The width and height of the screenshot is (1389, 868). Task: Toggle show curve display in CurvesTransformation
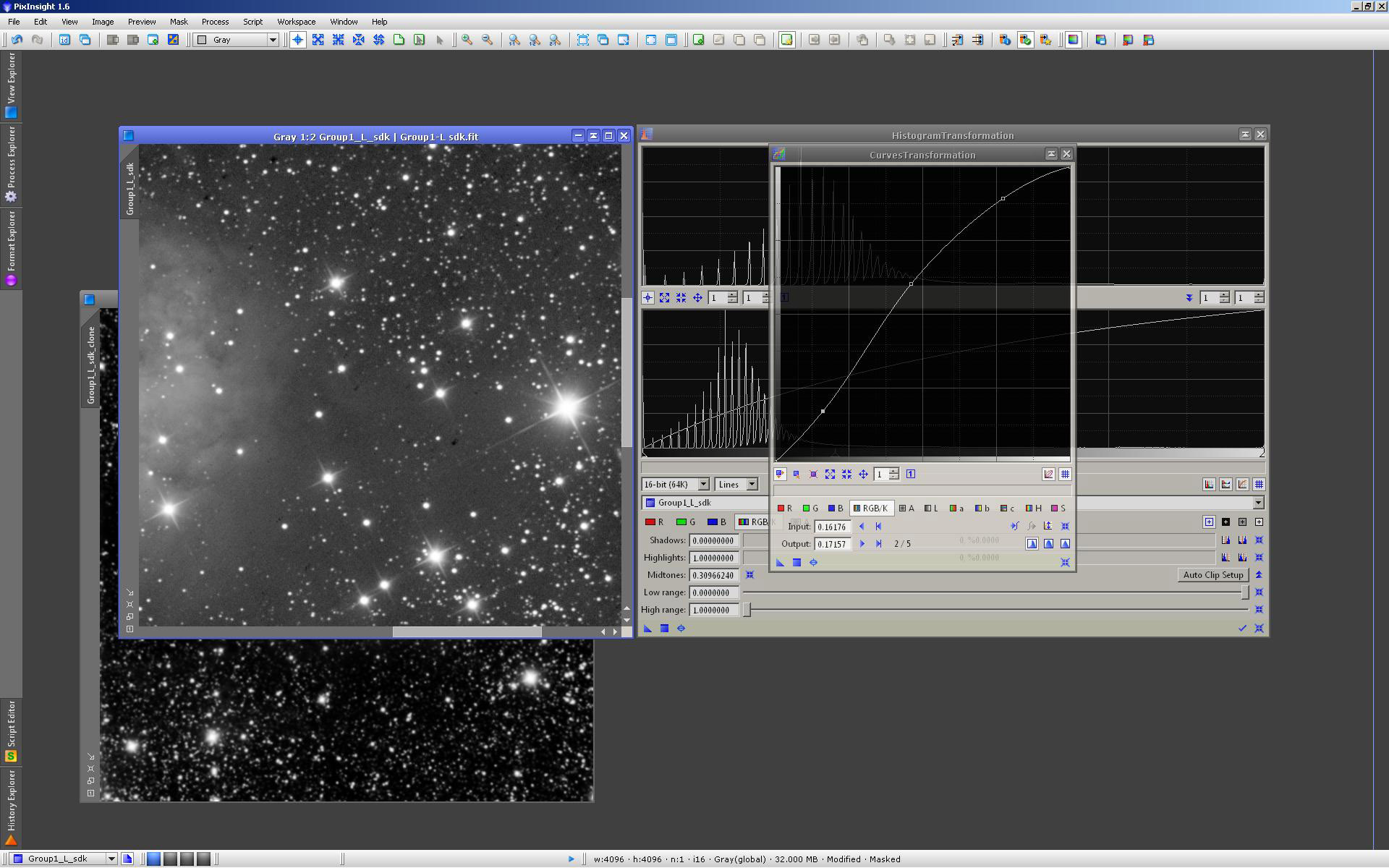coord(1048,475)
